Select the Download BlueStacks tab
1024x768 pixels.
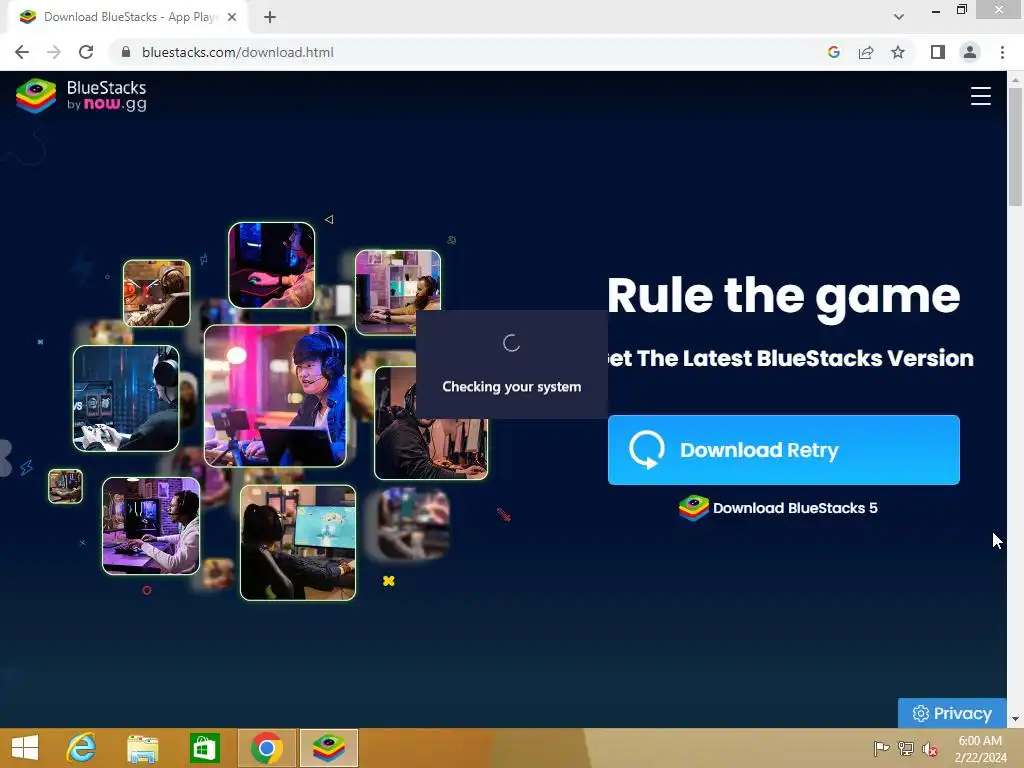127,17
